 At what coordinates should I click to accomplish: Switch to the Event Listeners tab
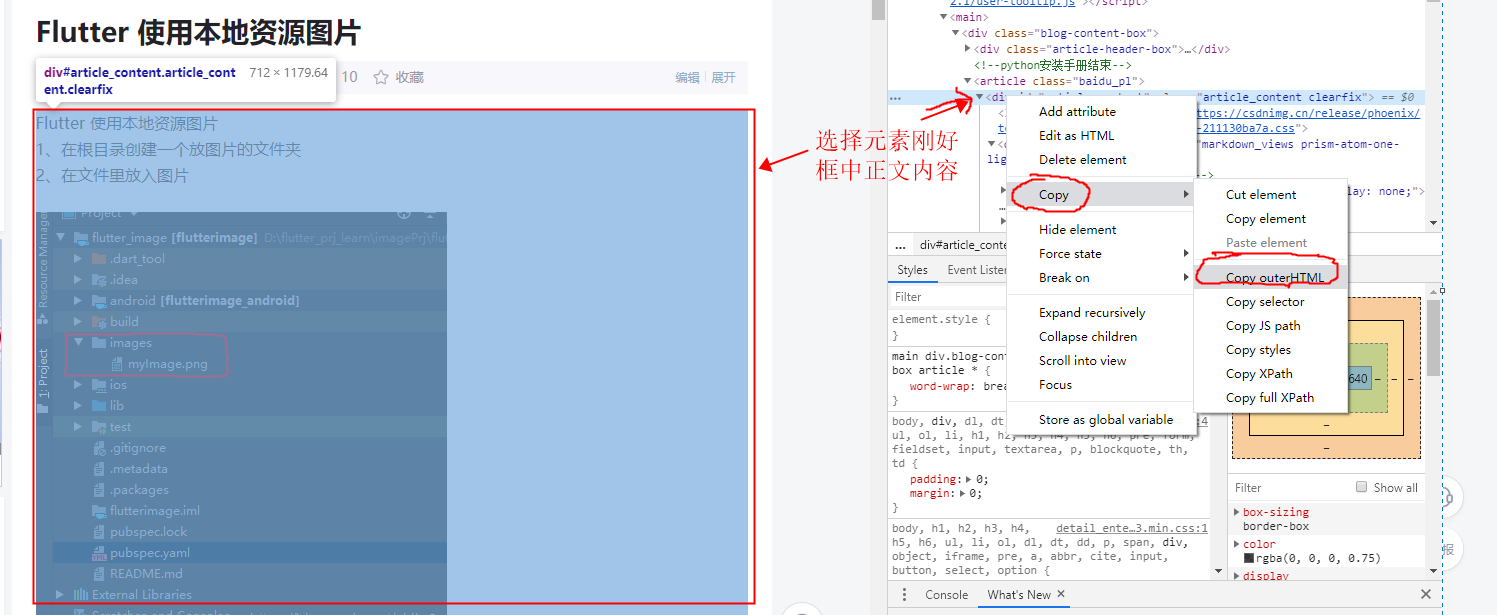(x=977, y=270)
